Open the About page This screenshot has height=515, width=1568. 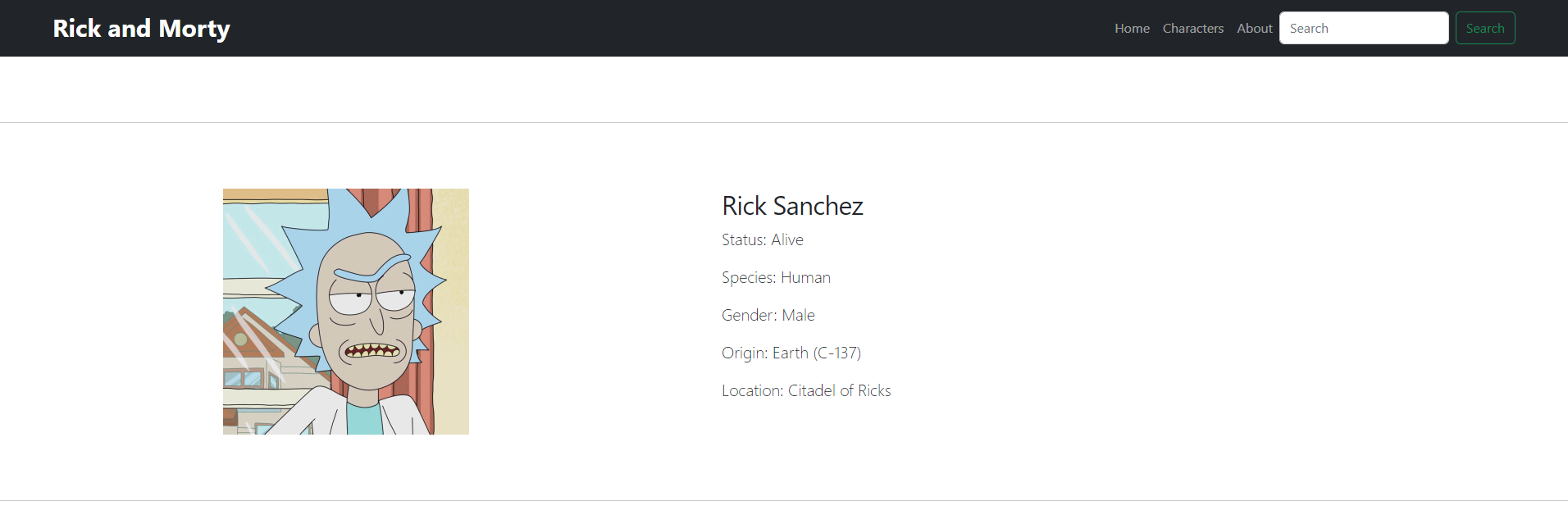[x=1254, y=28]
